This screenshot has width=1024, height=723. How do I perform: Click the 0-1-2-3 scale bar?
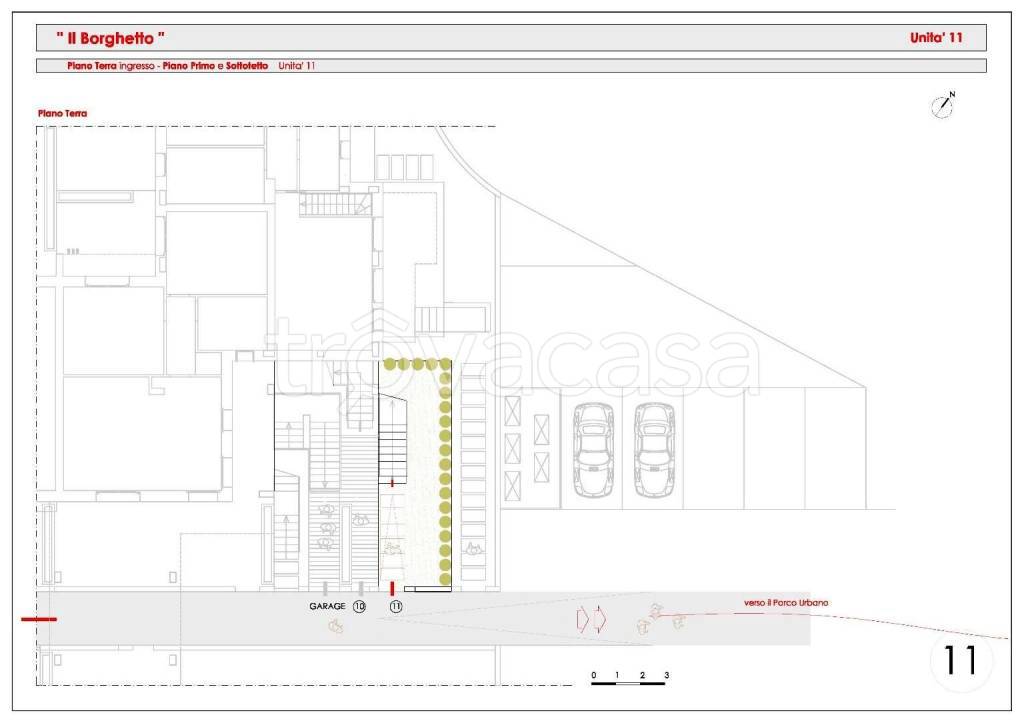(x=629, y=682)
